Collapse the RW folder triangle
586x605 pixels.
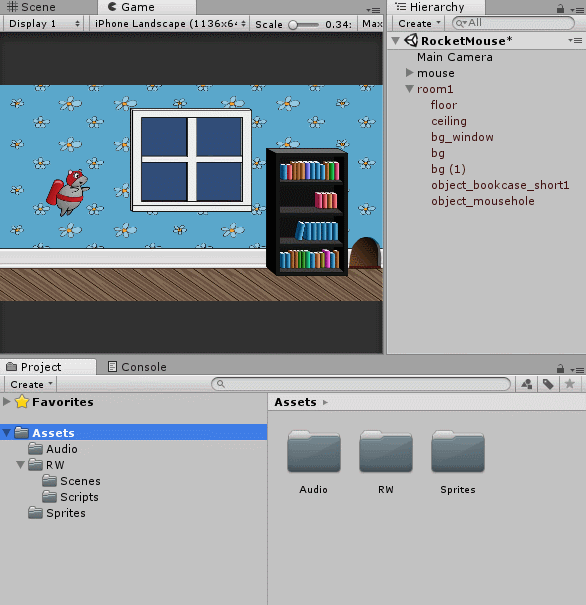pyautogui.click(x=20, y=465)
